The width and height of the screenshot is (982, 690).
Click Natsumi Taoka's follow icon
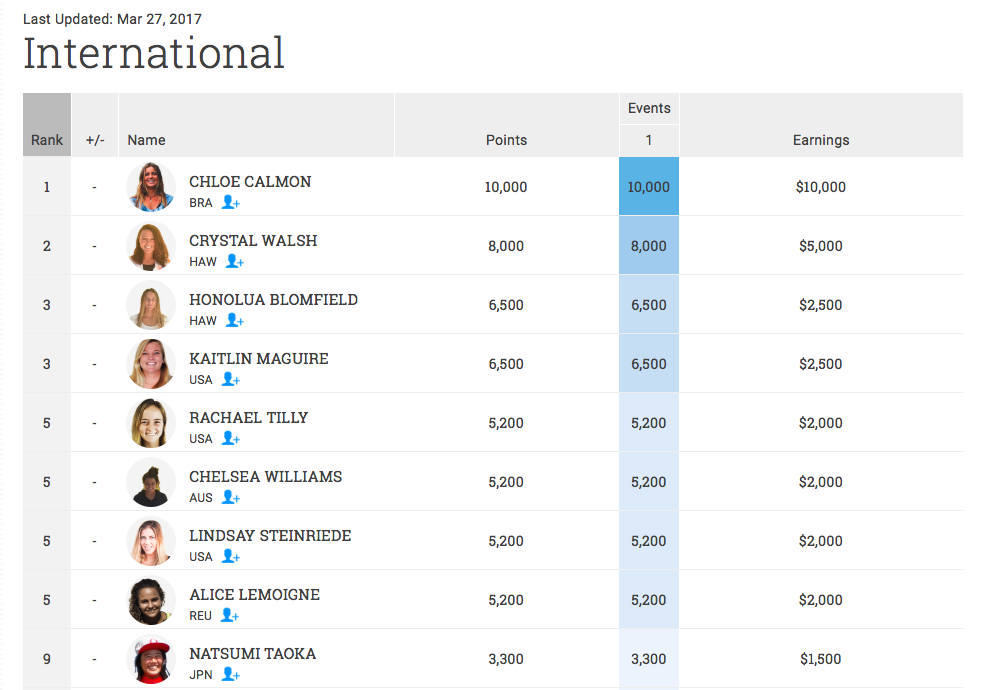(230, 675)
